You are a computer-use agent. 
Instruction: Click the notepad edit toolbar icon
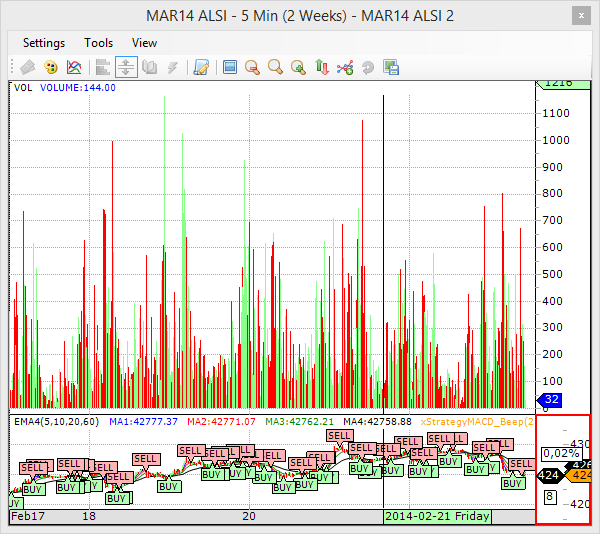[201, 68]
